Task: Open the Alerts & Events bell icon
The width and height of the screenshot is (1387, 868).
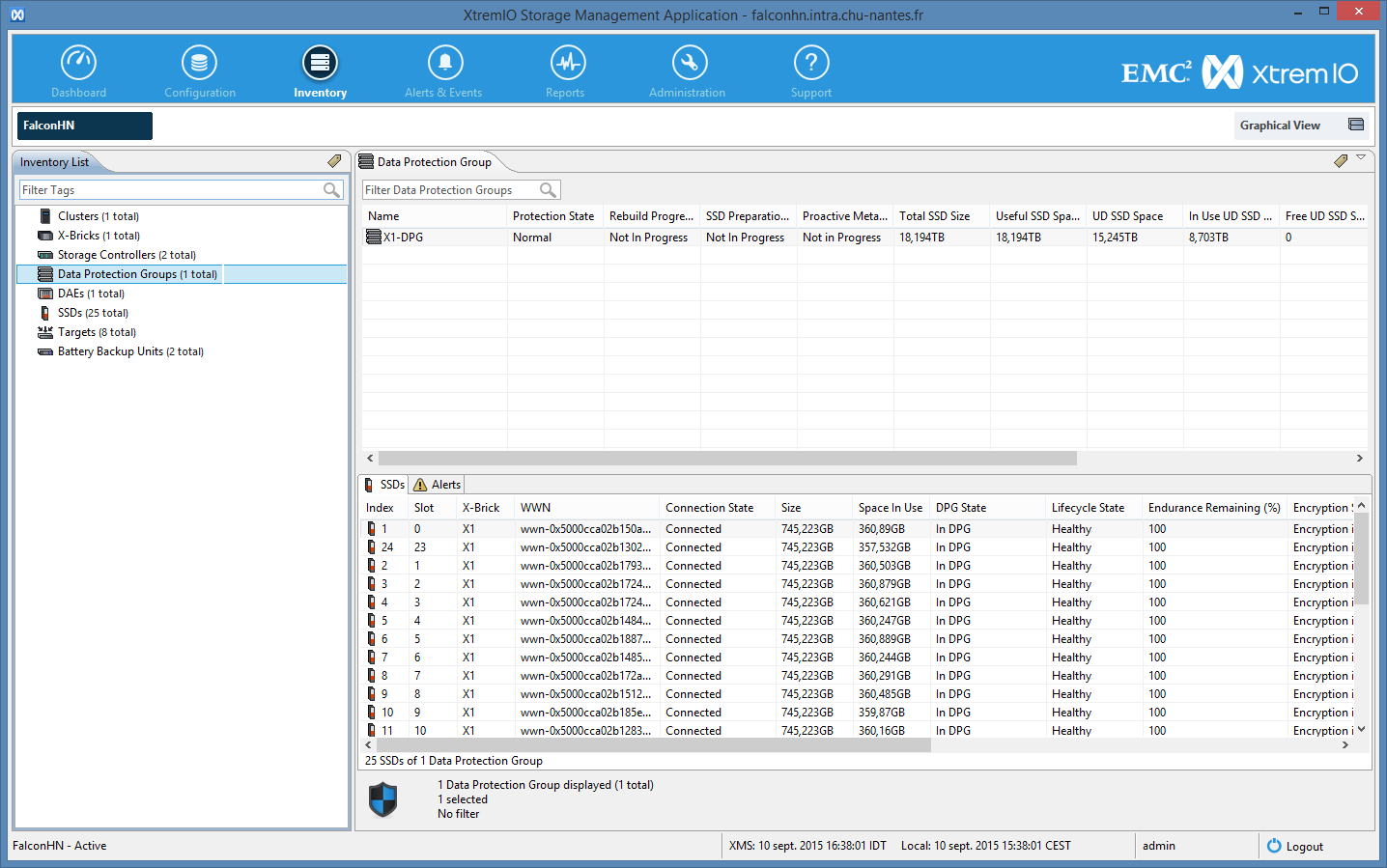Action: pyautogui.click(x=445, y=63)
